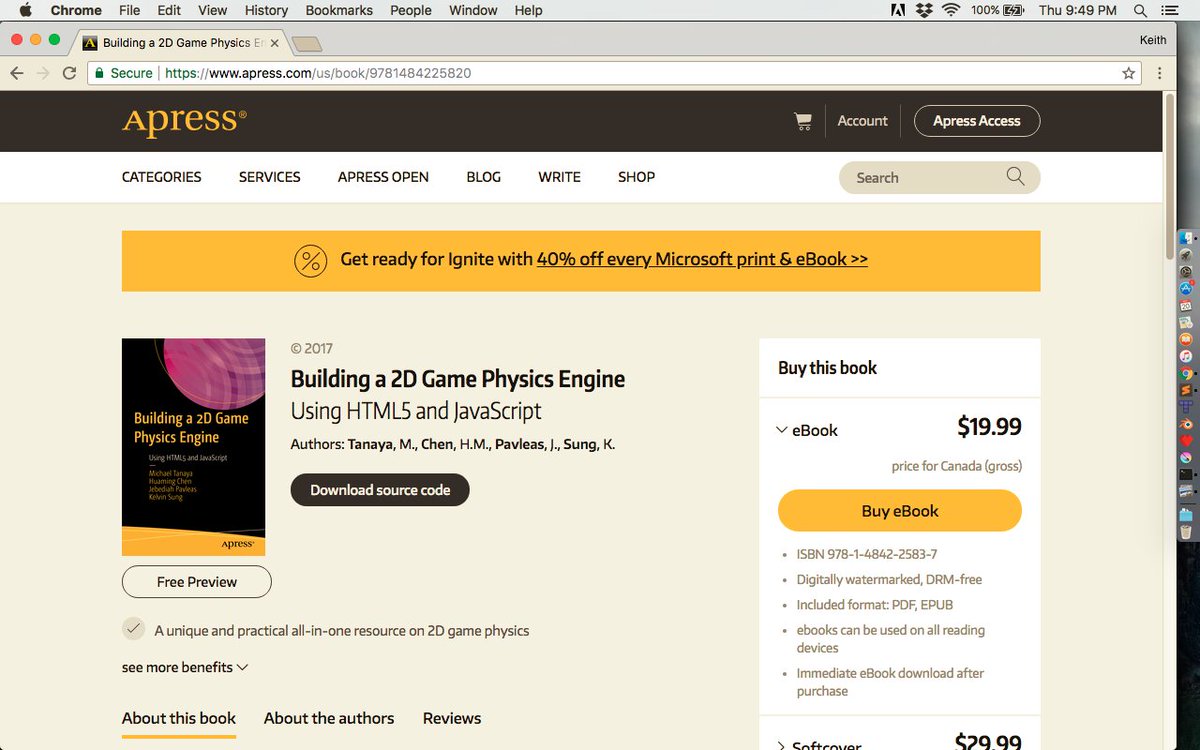Open the Free Preview
Screen dimensions: 1200x750
(197, 582)
